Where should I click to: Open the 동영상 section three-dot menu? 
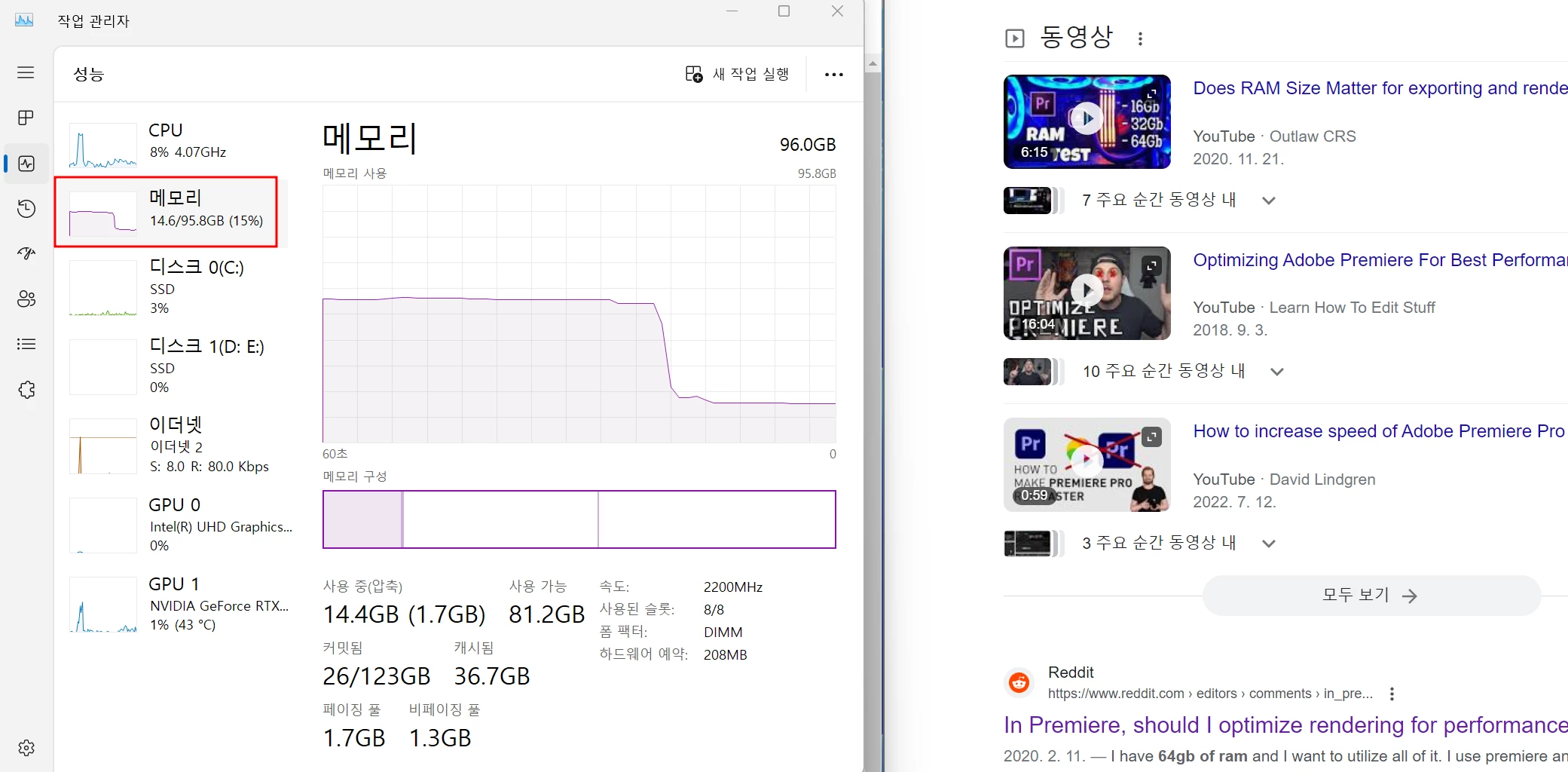point(1140,38)
